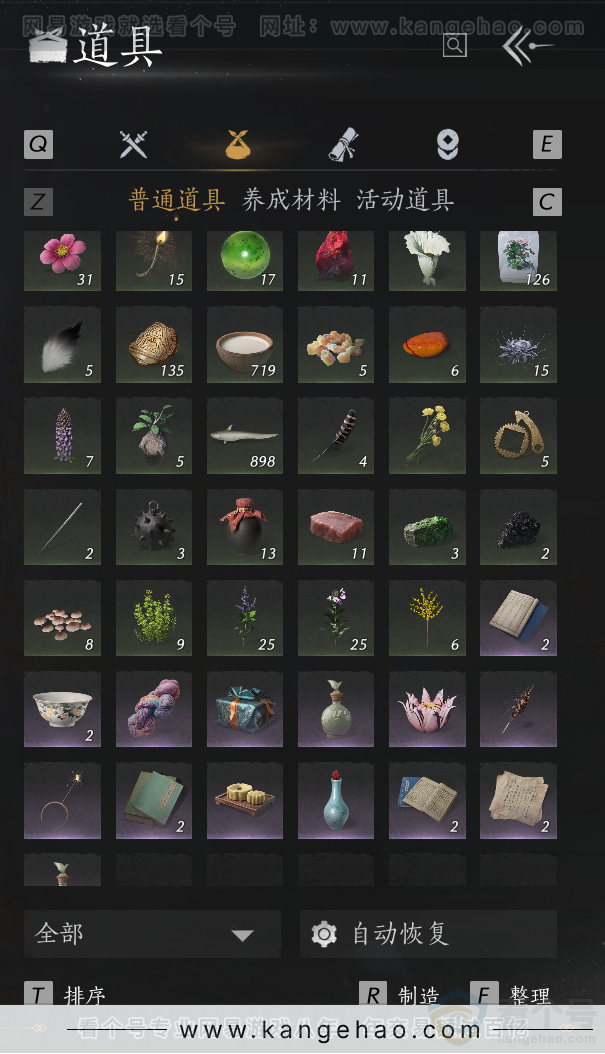Toggle the 自动恢复 setting

coord(428,934)
